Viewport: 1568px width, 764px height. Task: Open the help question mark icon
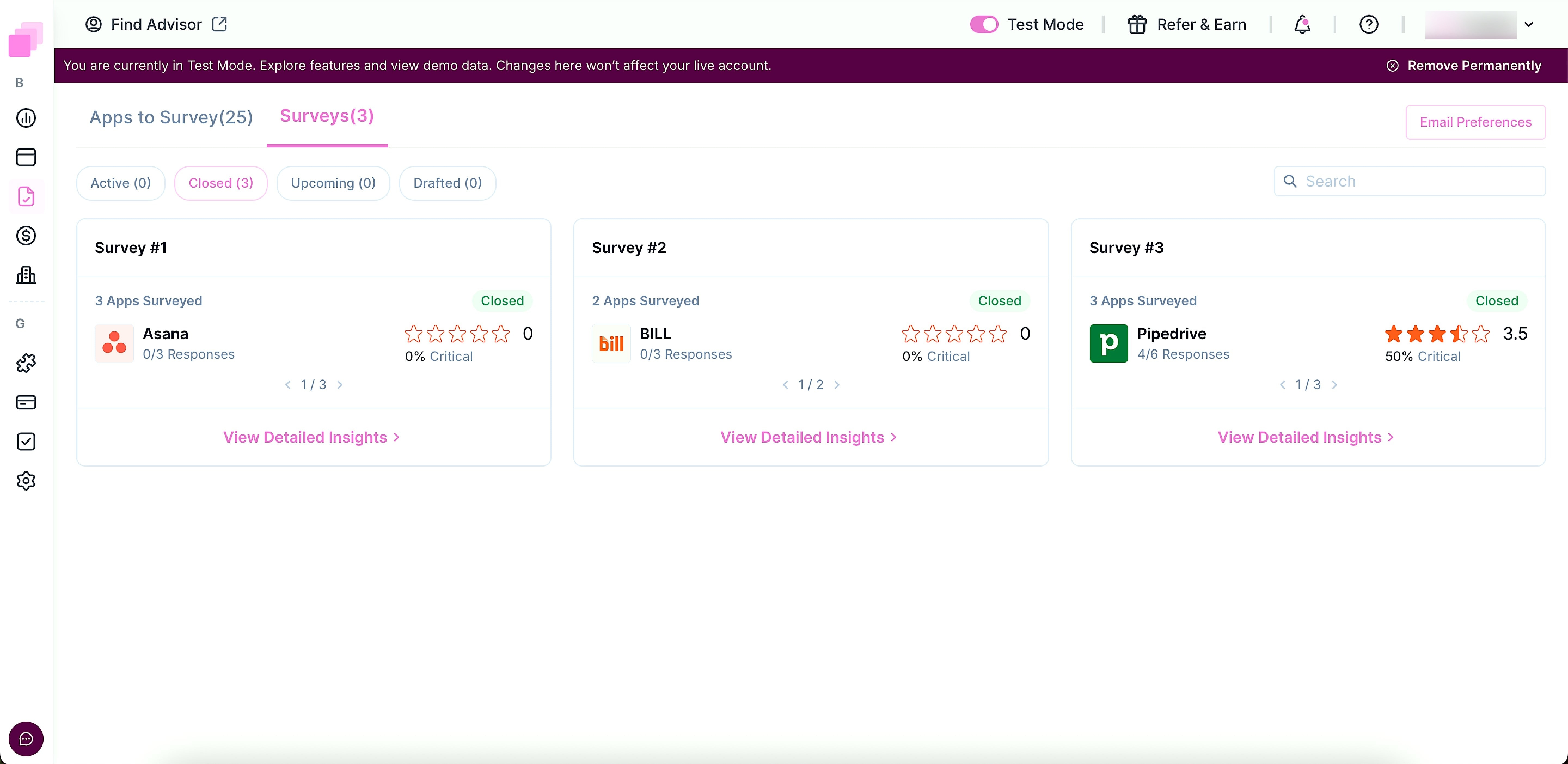[1368, 24]
